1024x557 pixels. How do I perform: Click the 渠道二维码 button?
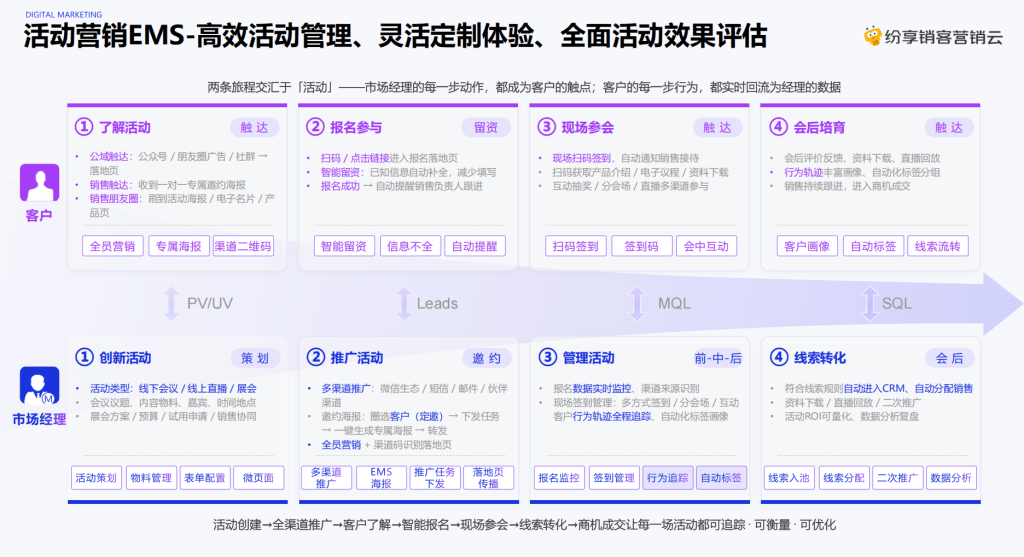click(x=243, y=246)
